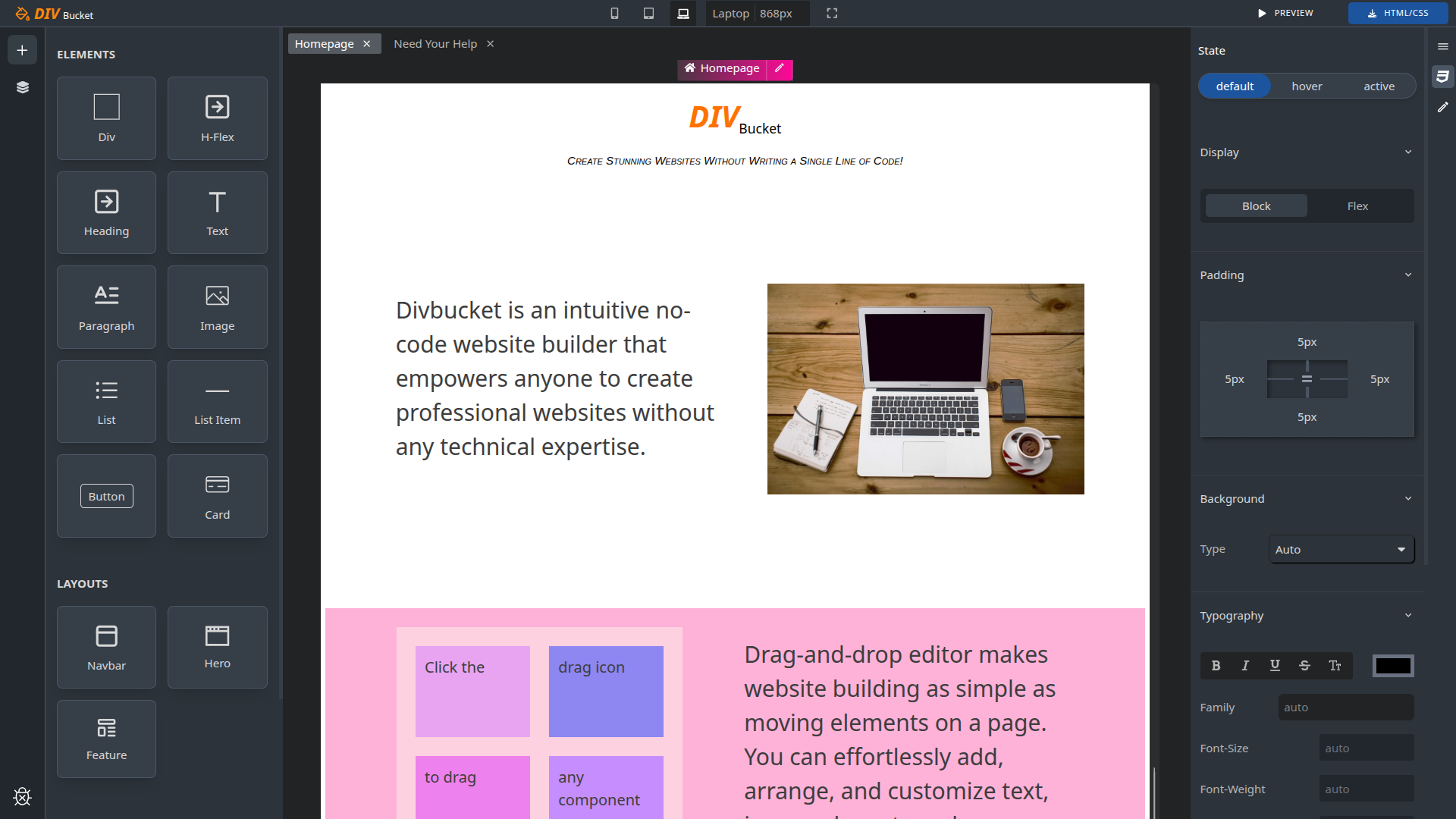Viewport: 1456px width, 819px height.
Task: Click the Preview button
Action: point(1285,14)
